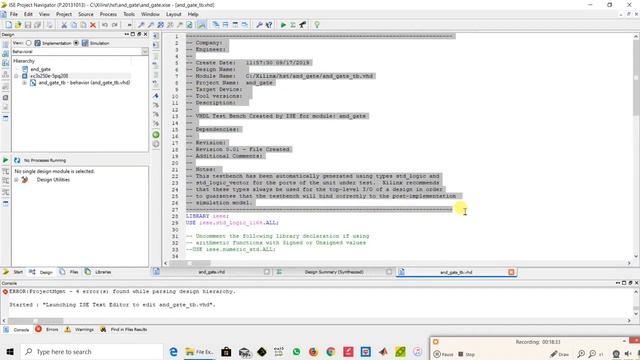Screen dimensions: 640x360
Task: Open the Tools menu
Action: pos(129,14)
